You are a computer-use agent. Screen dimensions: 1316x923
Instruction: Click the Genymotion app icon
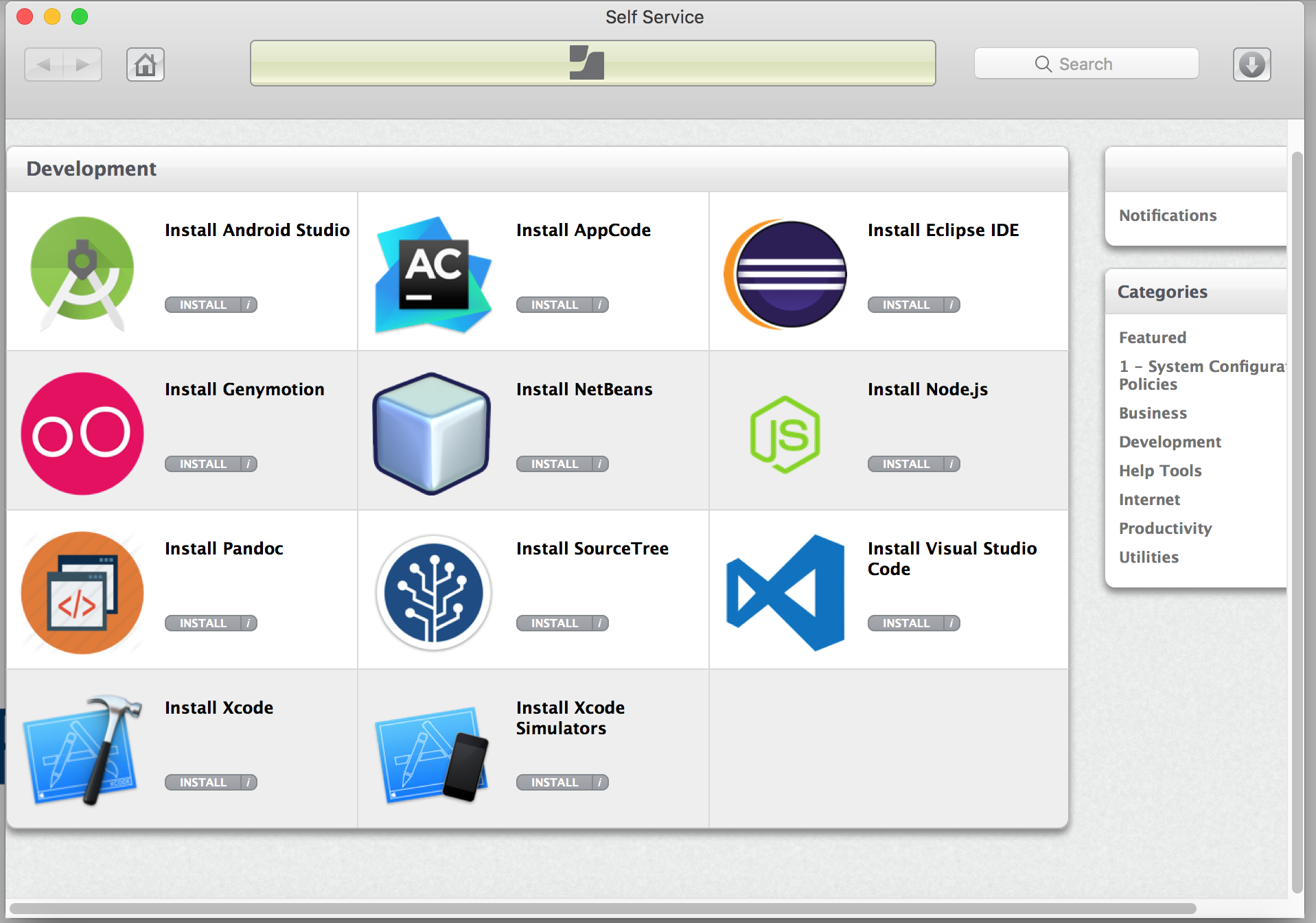(82, 434)
